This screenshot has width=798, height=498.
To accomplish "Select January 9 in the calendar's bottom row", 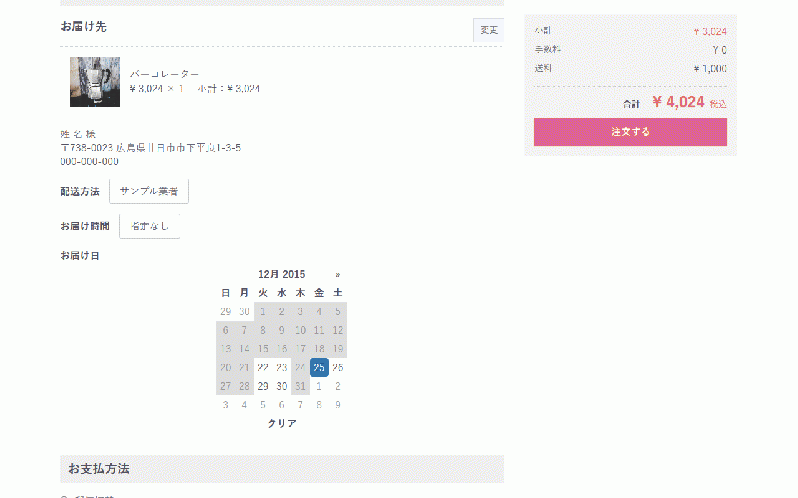I will pyautogui.click(x=338, y=405).
